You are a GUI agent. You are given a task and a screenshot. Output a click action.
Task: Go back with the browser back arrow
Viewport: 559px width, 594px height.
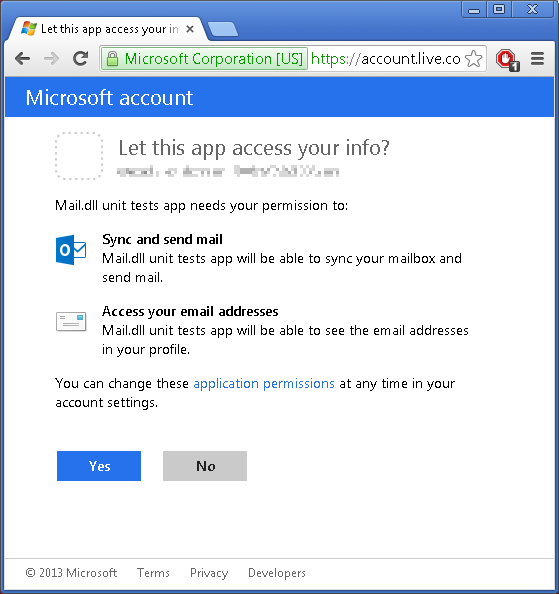pyautogui.click(x=22, y=59)
